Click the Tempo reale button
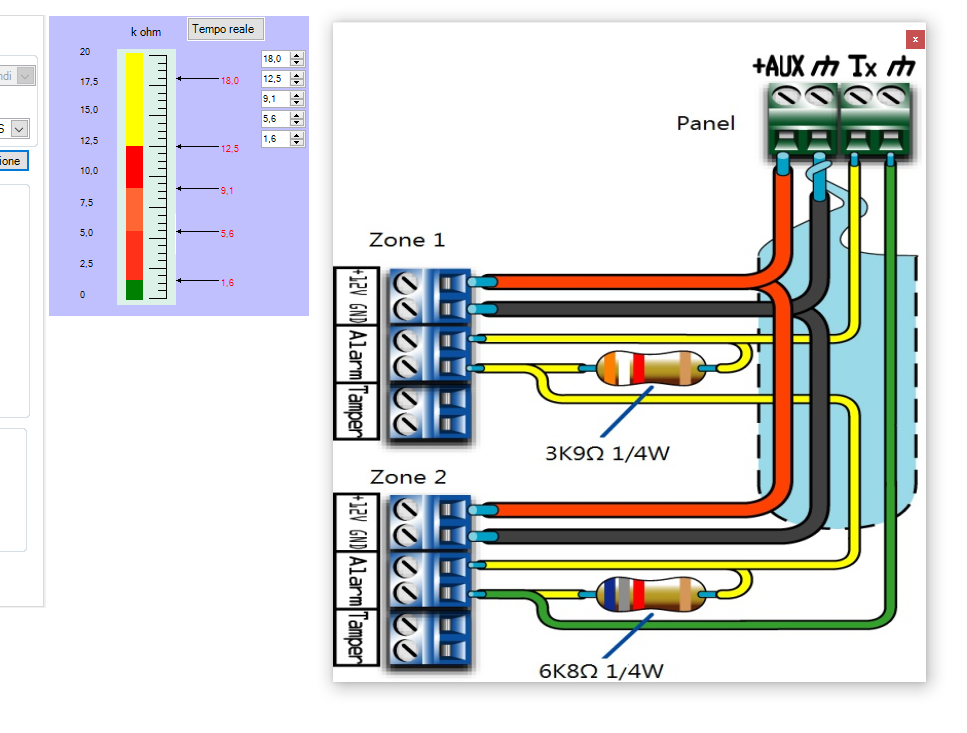967x733 pixels. pos(224,29)
